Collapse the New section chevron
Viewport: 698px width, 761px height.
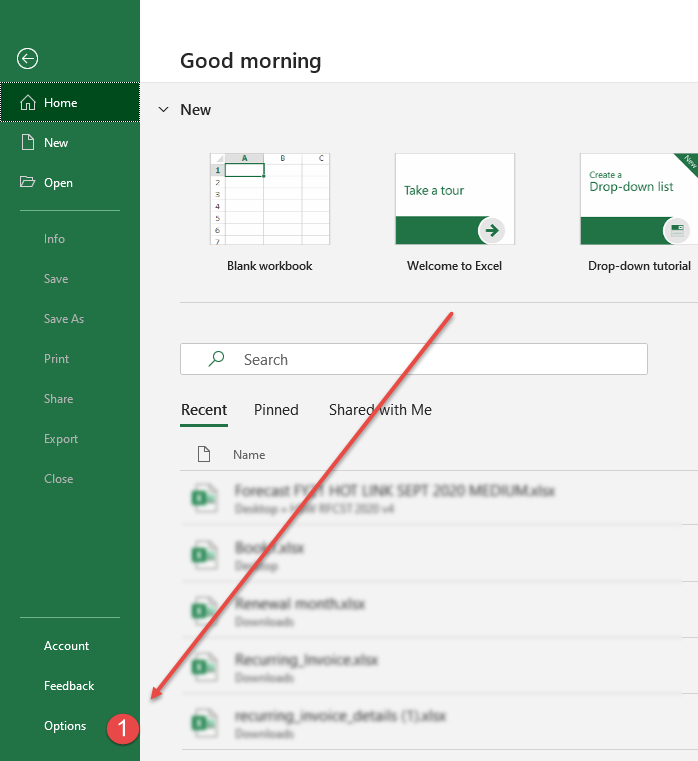[x=164, y=110]
